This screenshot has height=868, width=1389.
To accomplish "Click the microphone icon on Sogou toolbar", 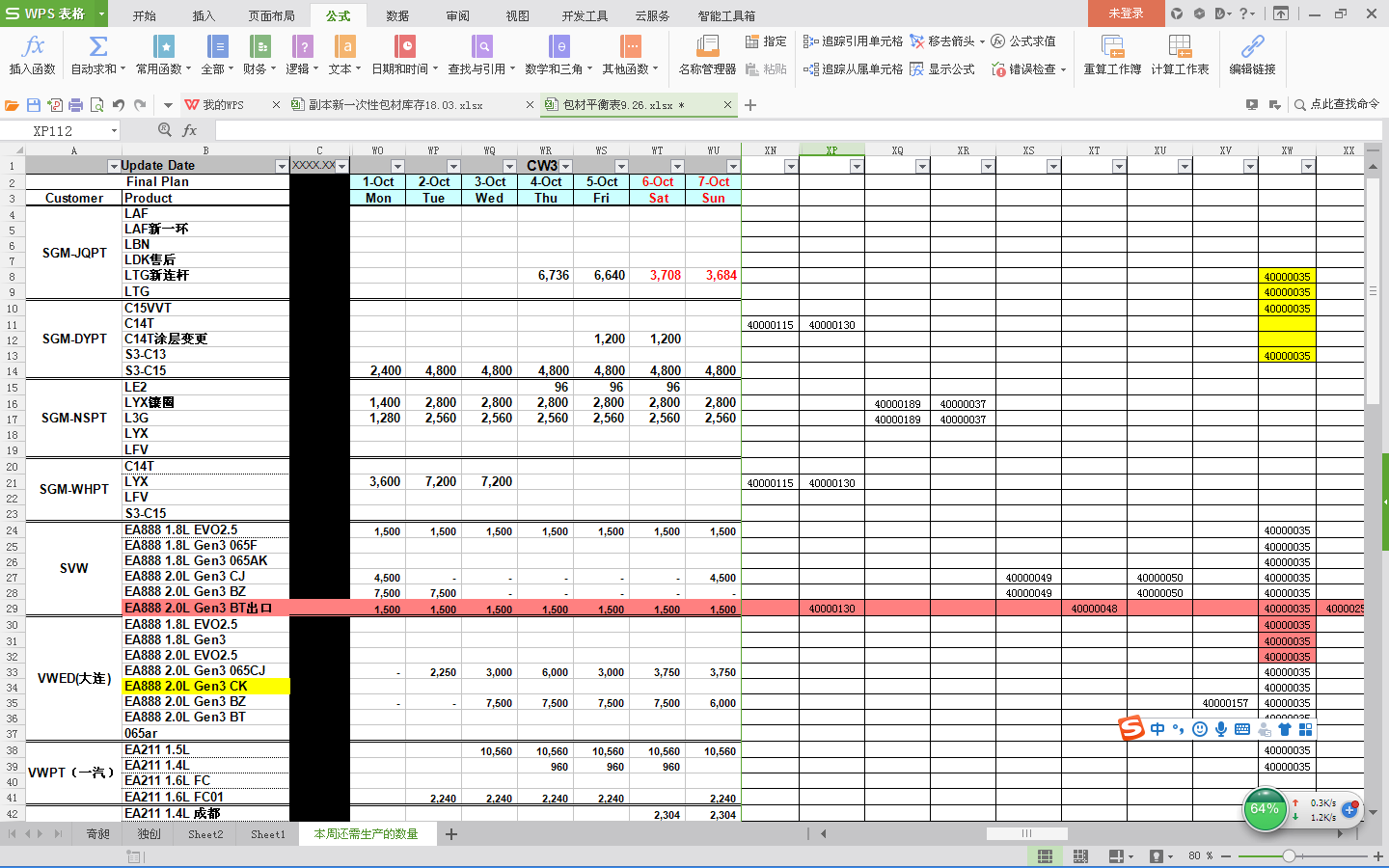I will tap(1221, 729).
